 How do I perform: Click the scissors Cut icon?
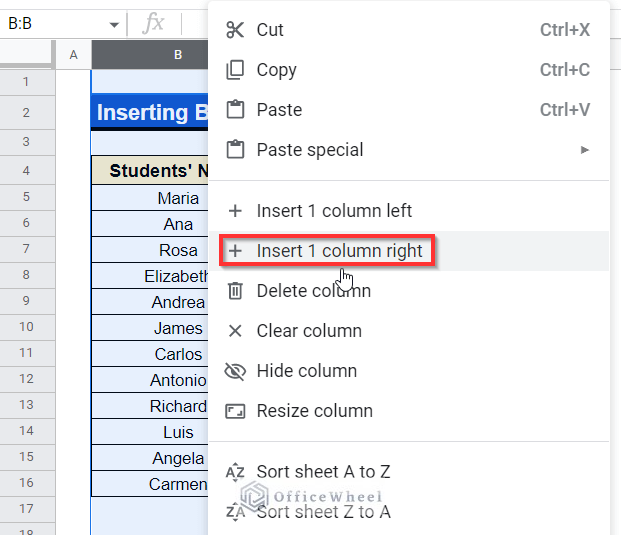pyautogui.click(x=235, y=30)
